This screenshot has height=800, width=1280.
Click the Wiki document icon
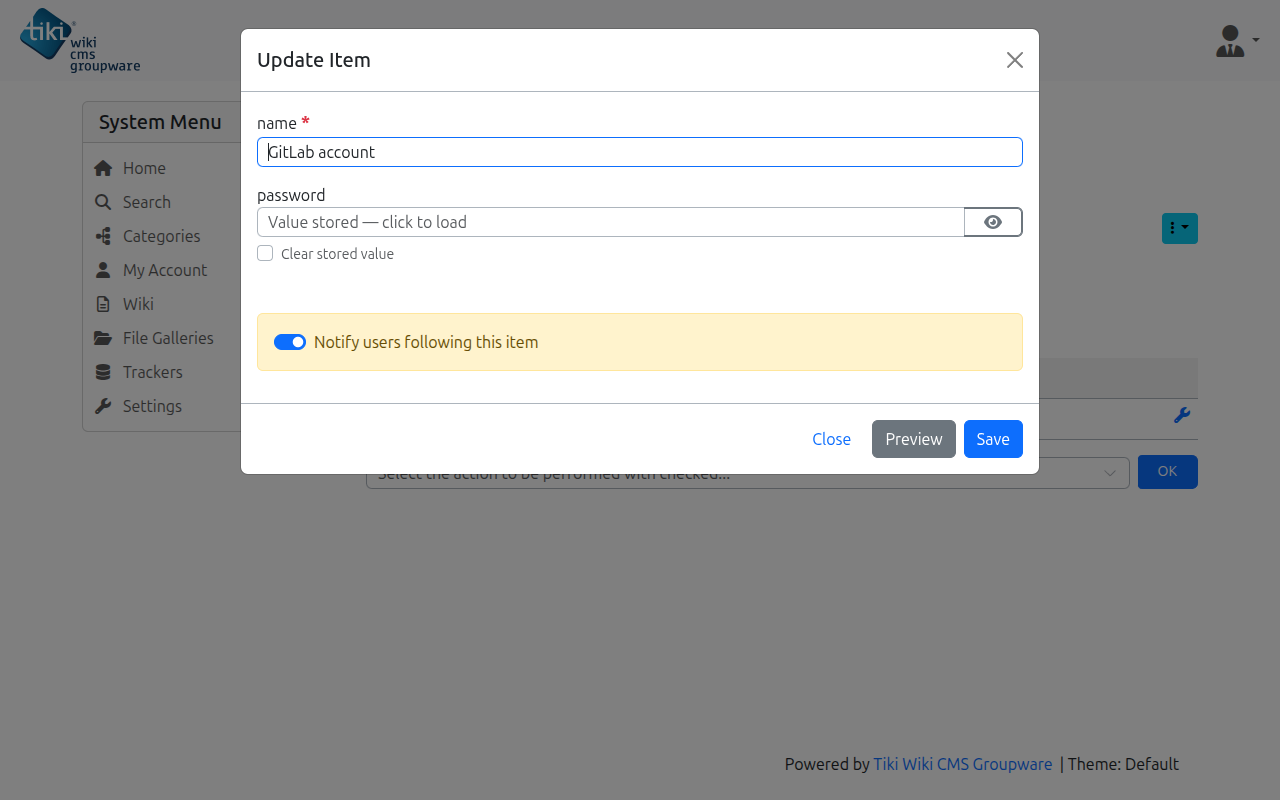point(102,304)
